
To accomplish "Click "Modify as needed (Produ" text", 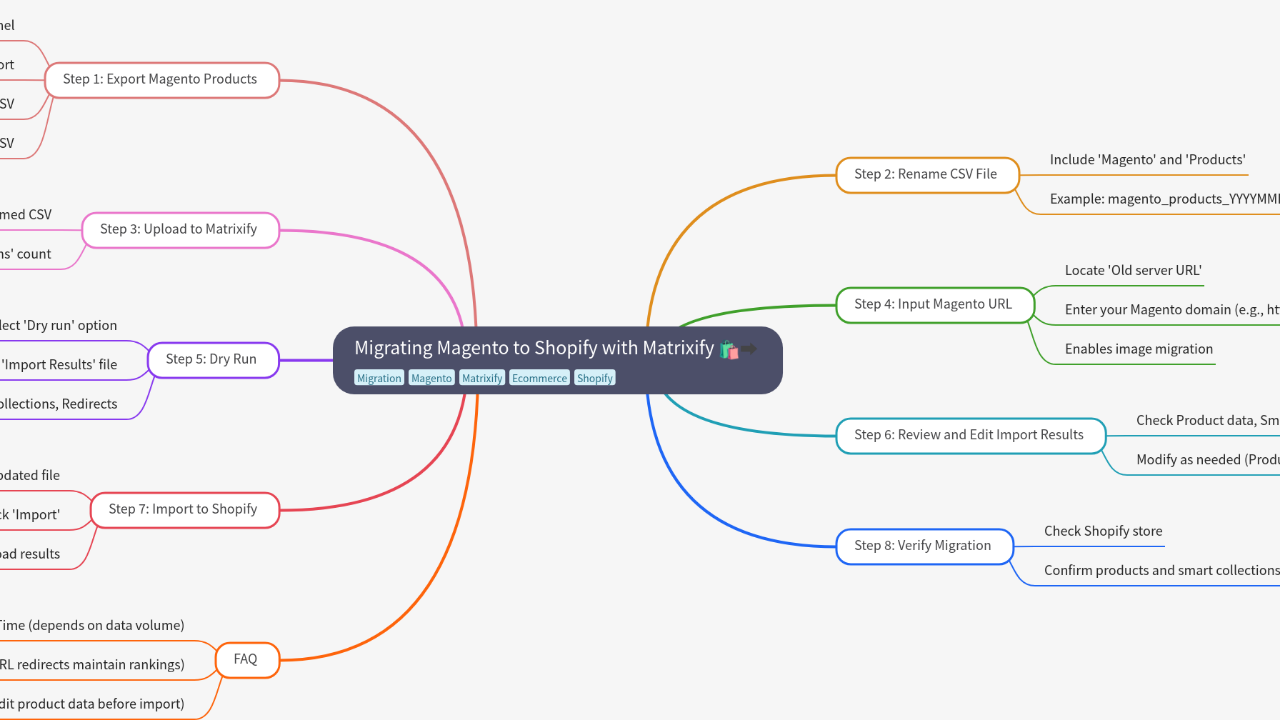I will (1207, 460).
